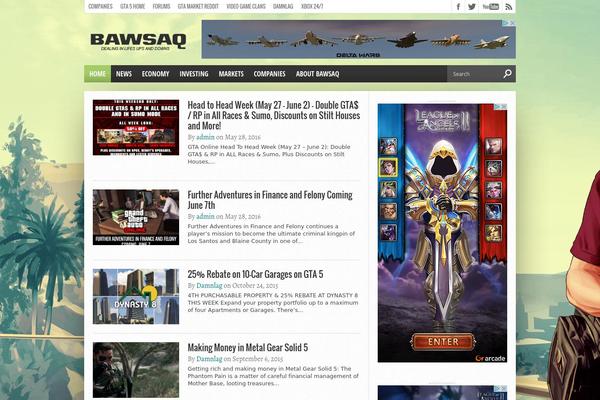600x400 pixels.
Task: Click the Dynasty 8 article thumbnail
Action: [x=136, y=296]
